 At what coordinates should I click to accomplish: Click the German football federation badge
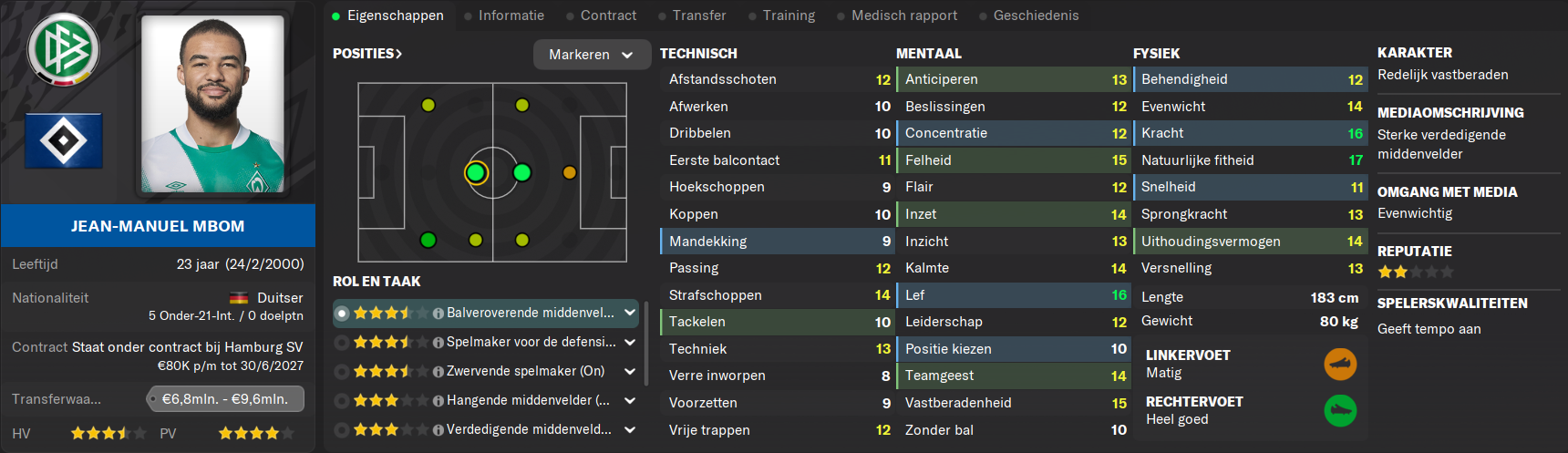coord(63,49)
